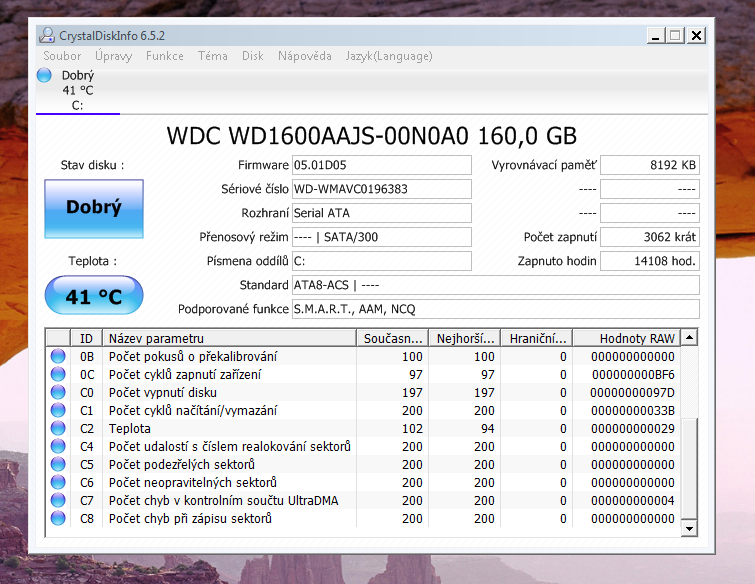
Task: Click status icon for row C5
Action: [x=57, y=465]
